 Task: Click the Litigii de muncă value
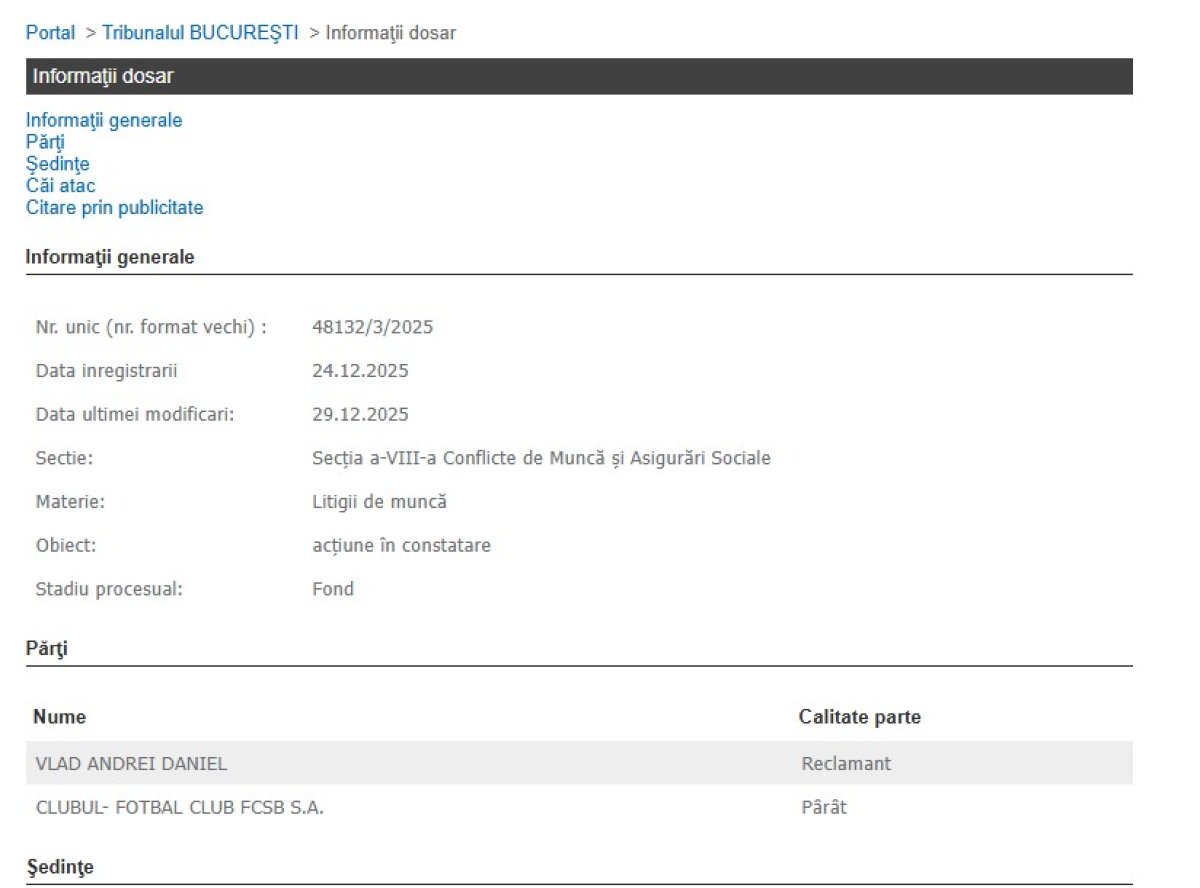pos(379,502)
